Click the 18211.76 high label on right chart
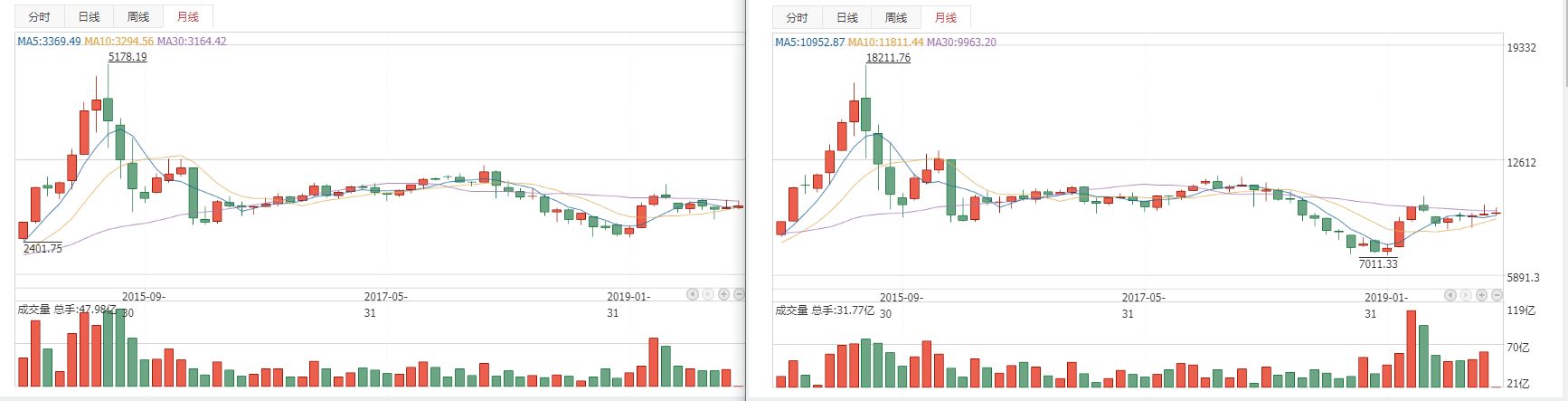This screenshot has width=1568, height=401. 888,58
